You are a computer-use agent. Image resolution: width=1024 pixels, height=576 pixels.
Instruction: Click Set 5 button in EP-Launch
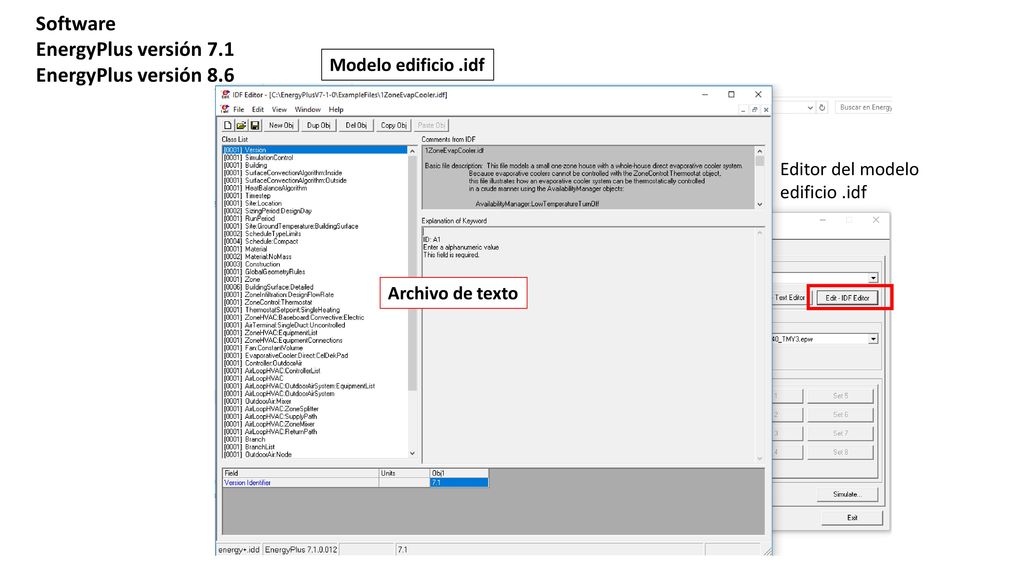[840, 396]
